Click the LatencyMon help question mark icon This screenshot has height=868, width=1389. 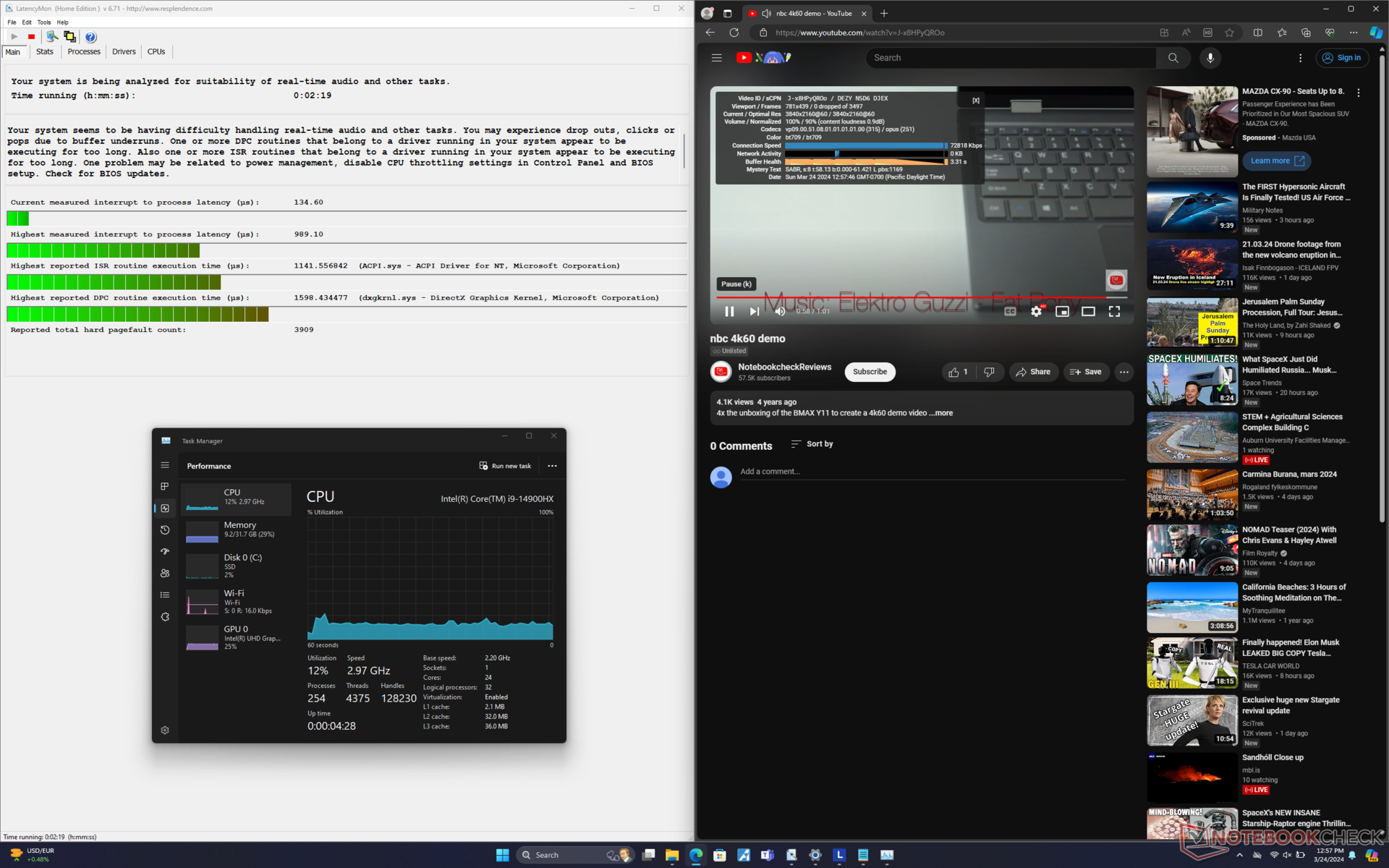tap(90, 37)
